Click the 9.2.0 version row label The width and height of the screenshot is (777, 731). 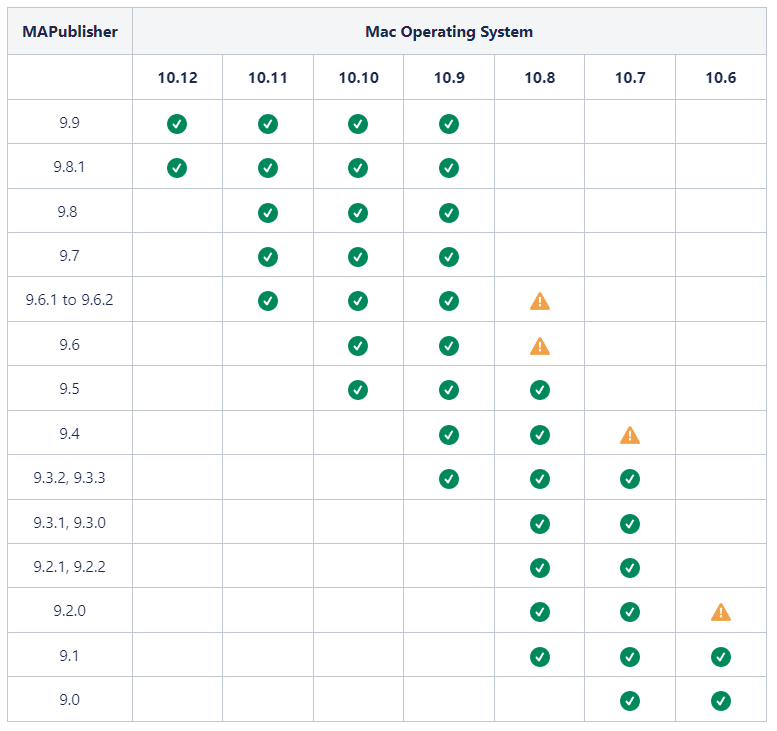pyautogui.click(x=69, y=611)
